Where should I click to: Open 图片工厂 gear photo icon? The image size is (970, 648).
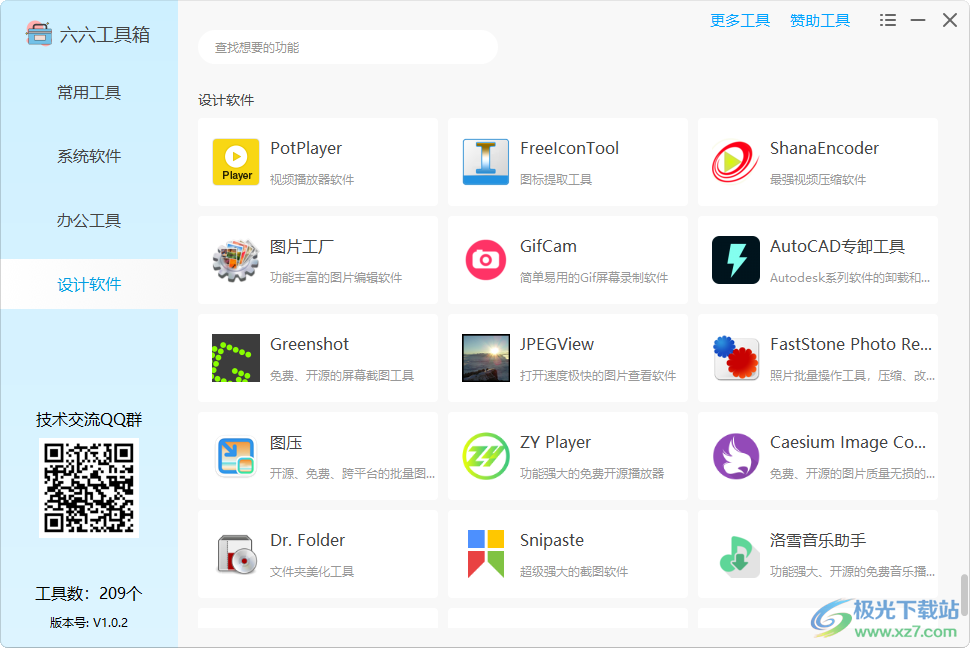[x=236, y=260]
